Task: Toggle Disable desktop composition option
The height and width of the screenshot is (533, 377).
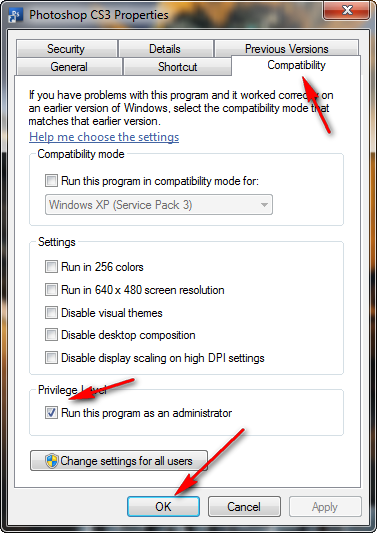Action: point(51,335)
